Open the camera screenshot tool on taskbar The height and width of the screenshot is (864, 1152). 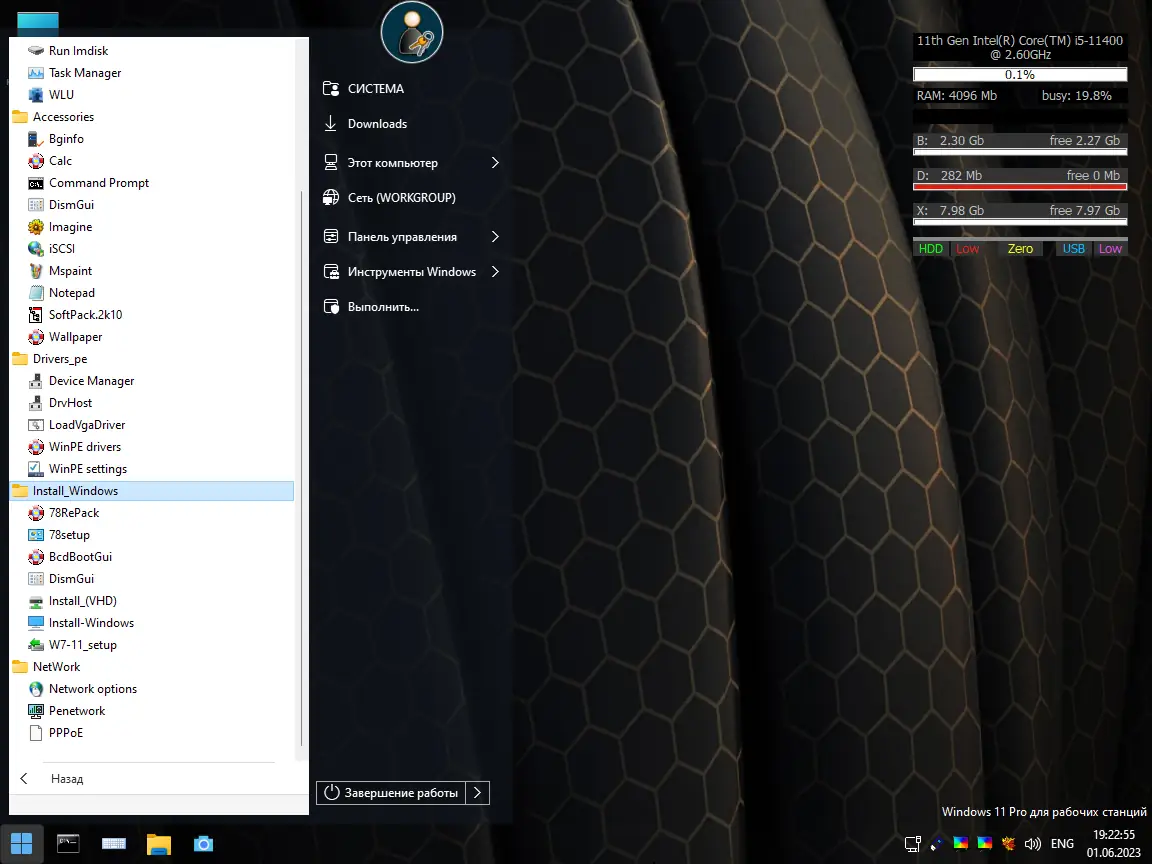point(204,844)
